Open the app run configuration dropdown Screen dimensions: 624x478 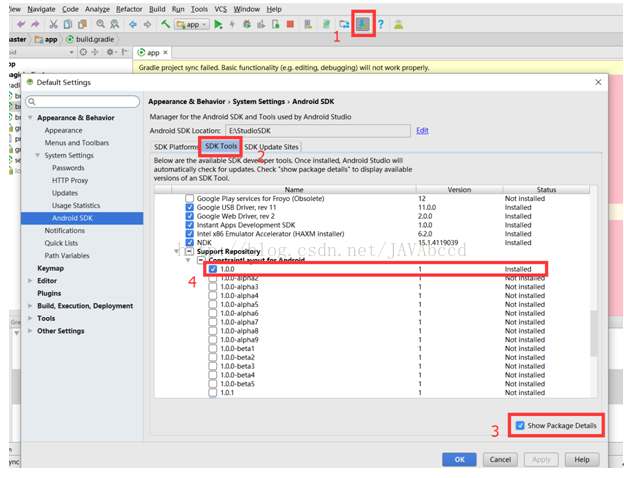(192, 24)
